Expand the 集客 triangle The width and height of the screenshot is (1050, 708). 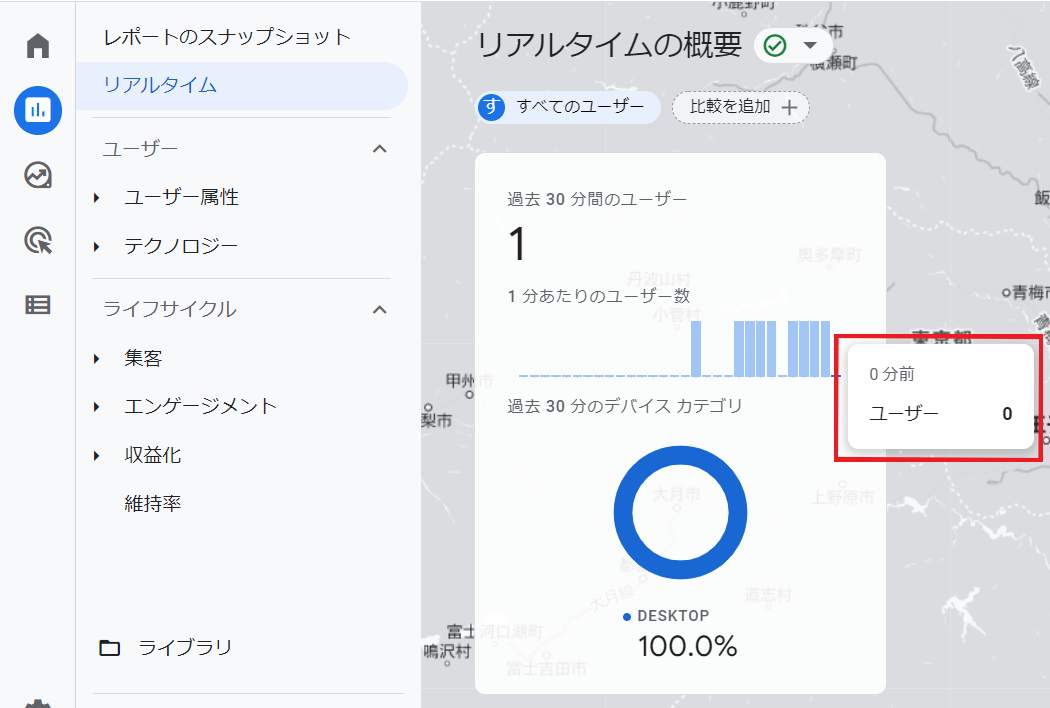[x=96, y=359]
